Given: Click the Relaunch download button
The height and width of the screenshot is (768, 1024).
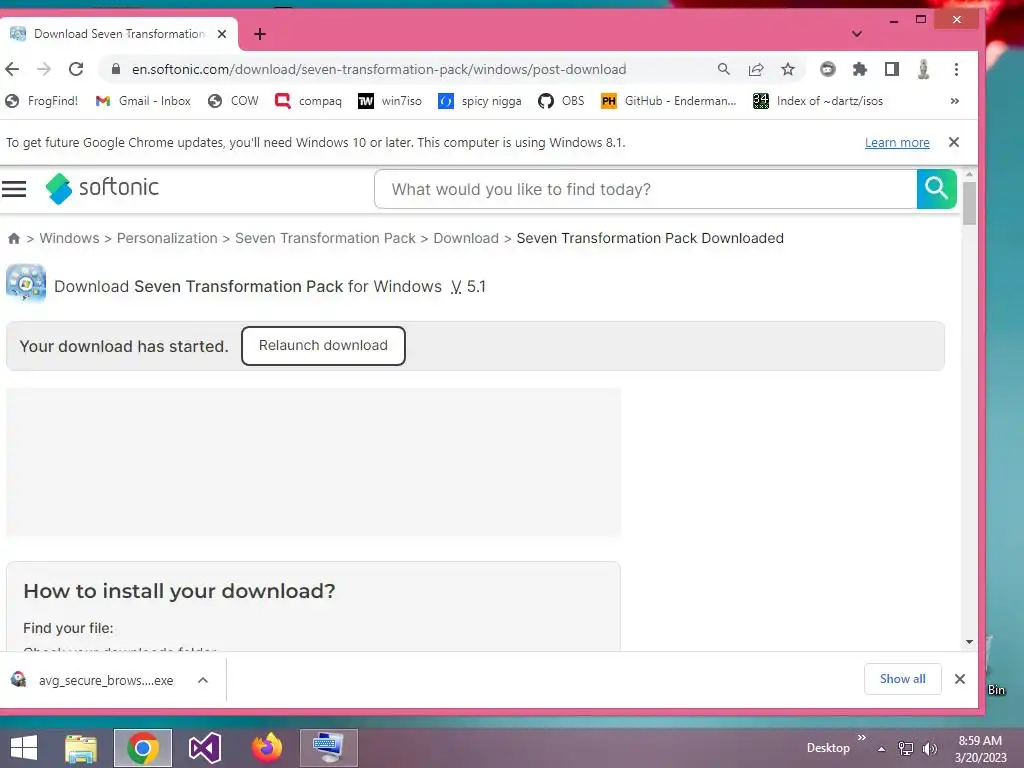Looking at the screenshot, I should 323,345.
